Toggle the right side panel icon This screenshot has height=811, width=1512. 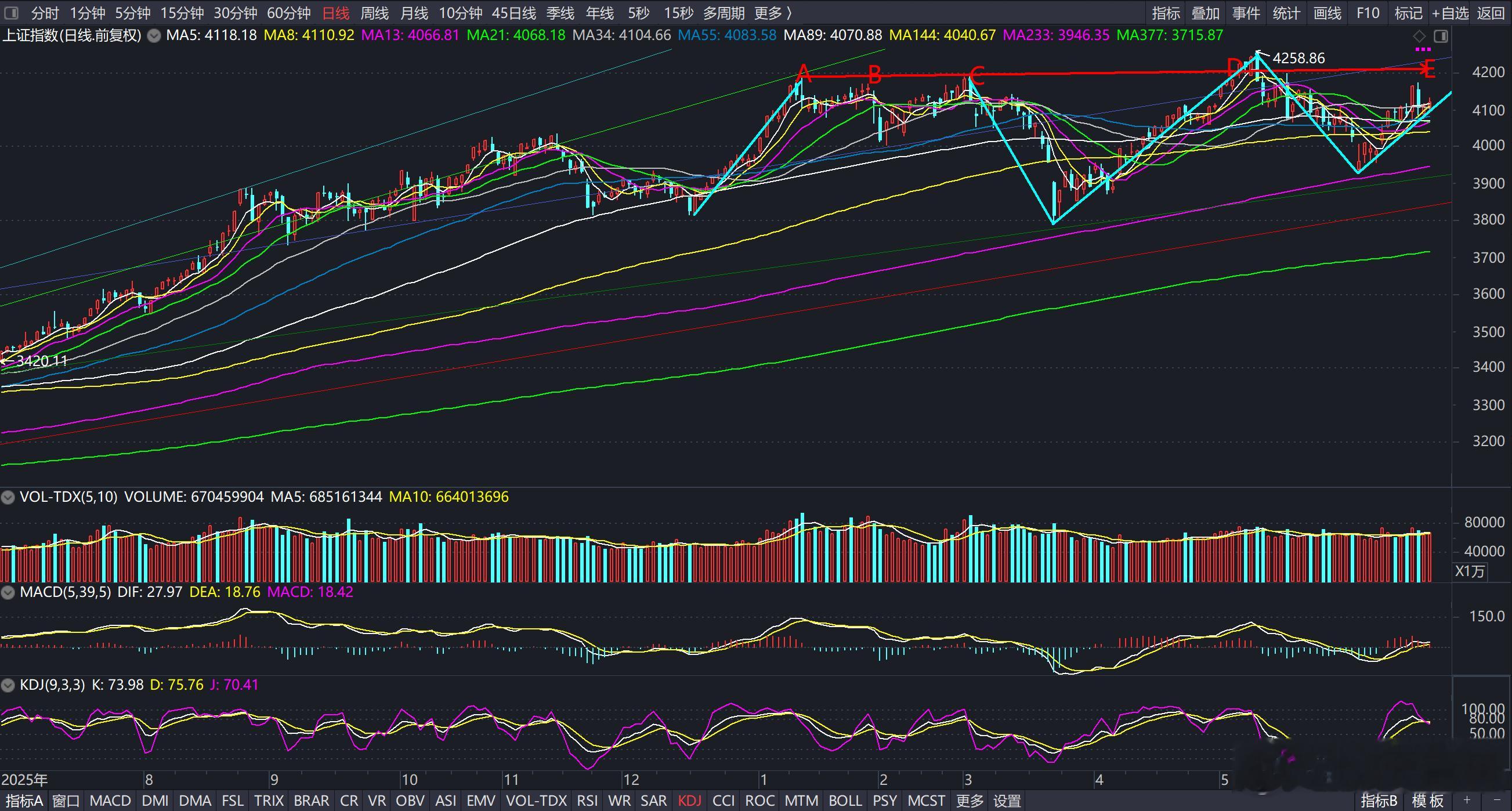[1441, 37]
